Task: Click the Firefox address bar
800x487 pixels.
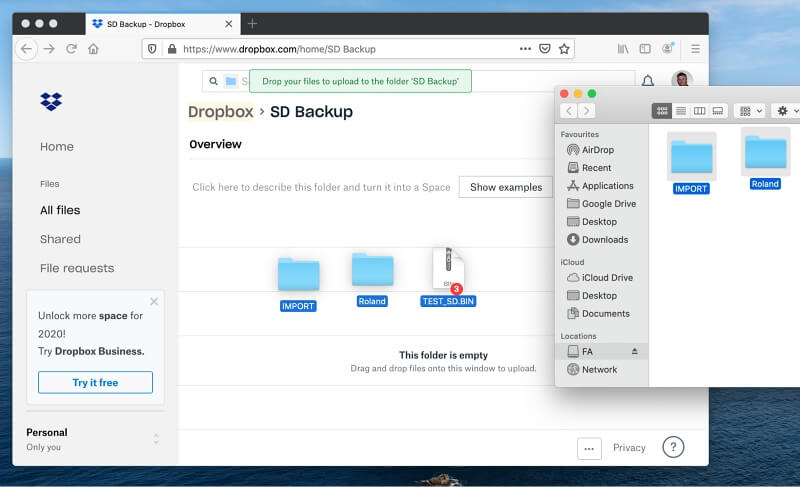Action: point(358,49)
